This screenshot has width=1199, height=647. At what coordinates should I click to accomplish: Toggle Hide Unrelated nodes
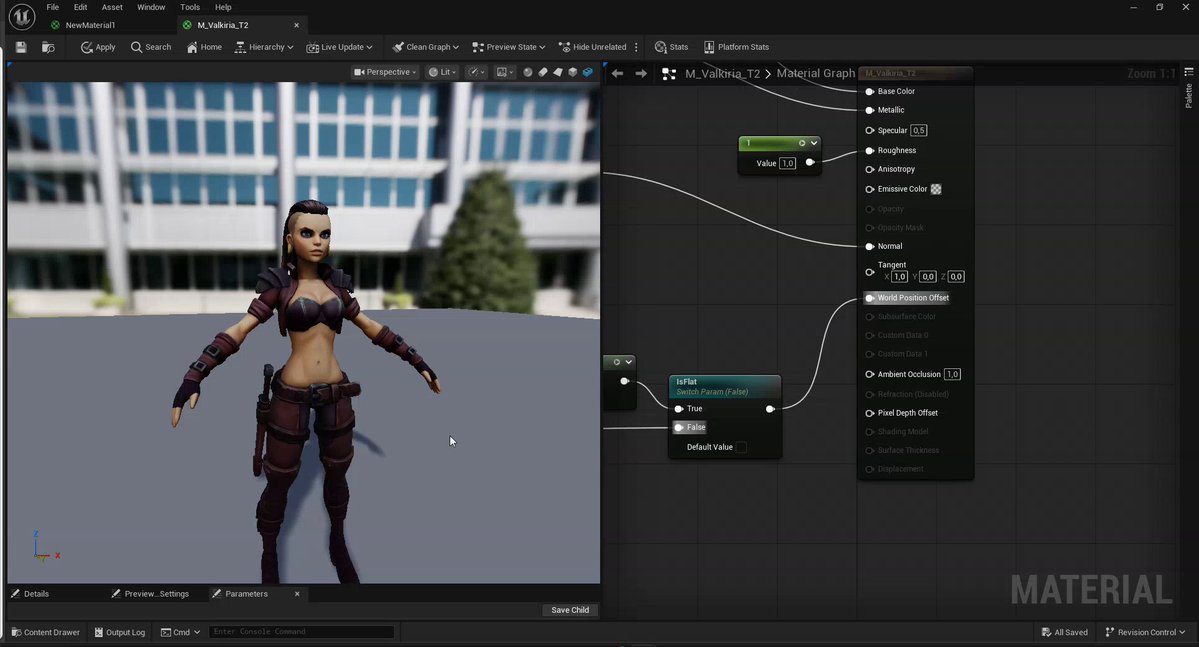(x=593, y=47)
